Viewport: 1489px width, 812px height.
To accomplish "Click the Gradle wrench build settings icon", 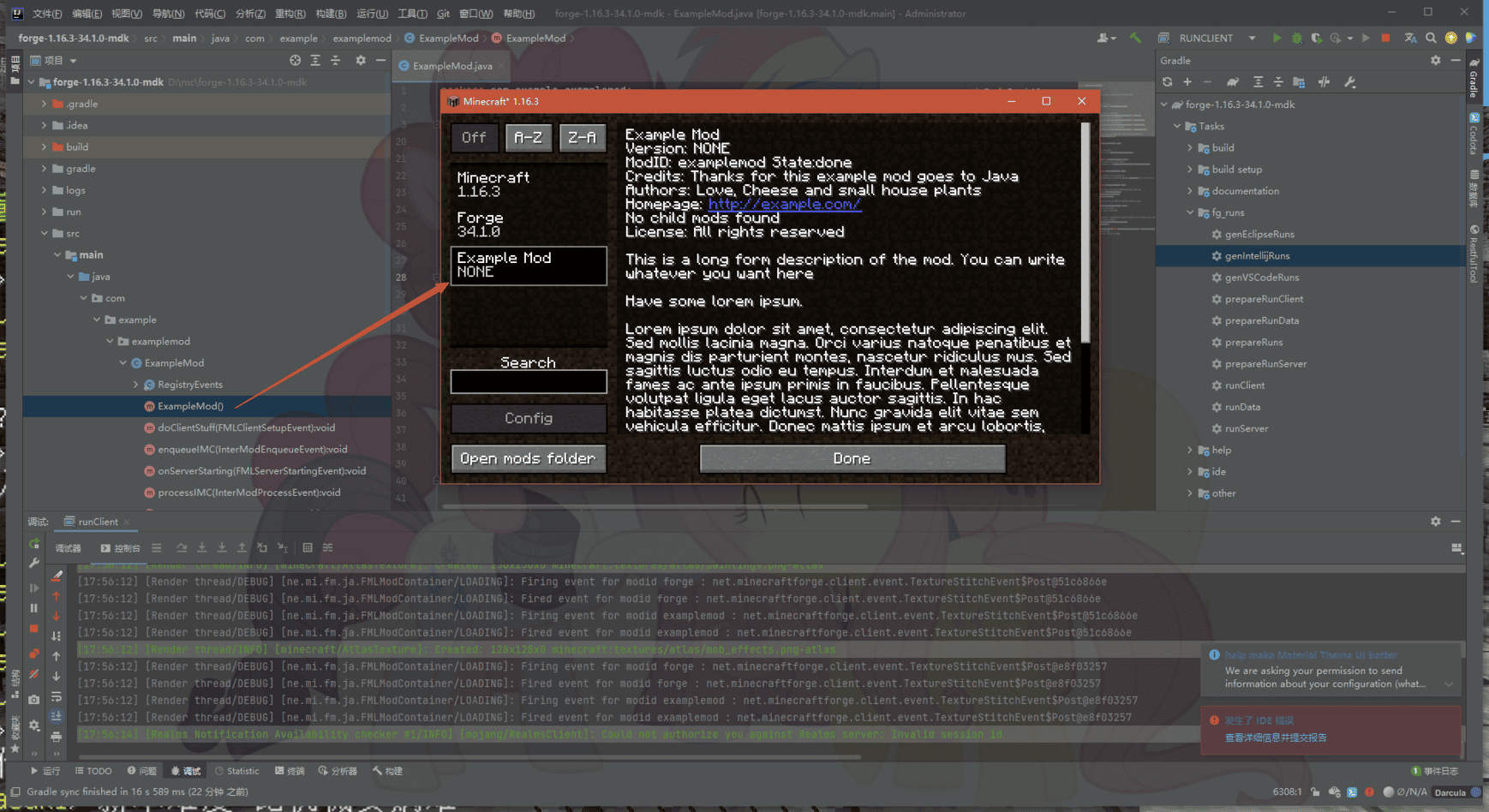I will (x=1350, y=82).
